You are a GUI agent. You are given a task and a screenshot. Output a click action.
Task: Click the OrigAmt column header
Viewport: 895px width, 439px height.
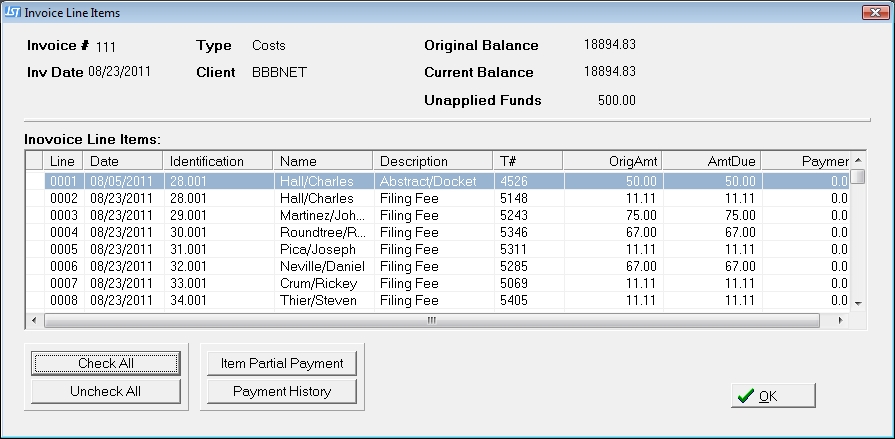click(x=612, y=161)
